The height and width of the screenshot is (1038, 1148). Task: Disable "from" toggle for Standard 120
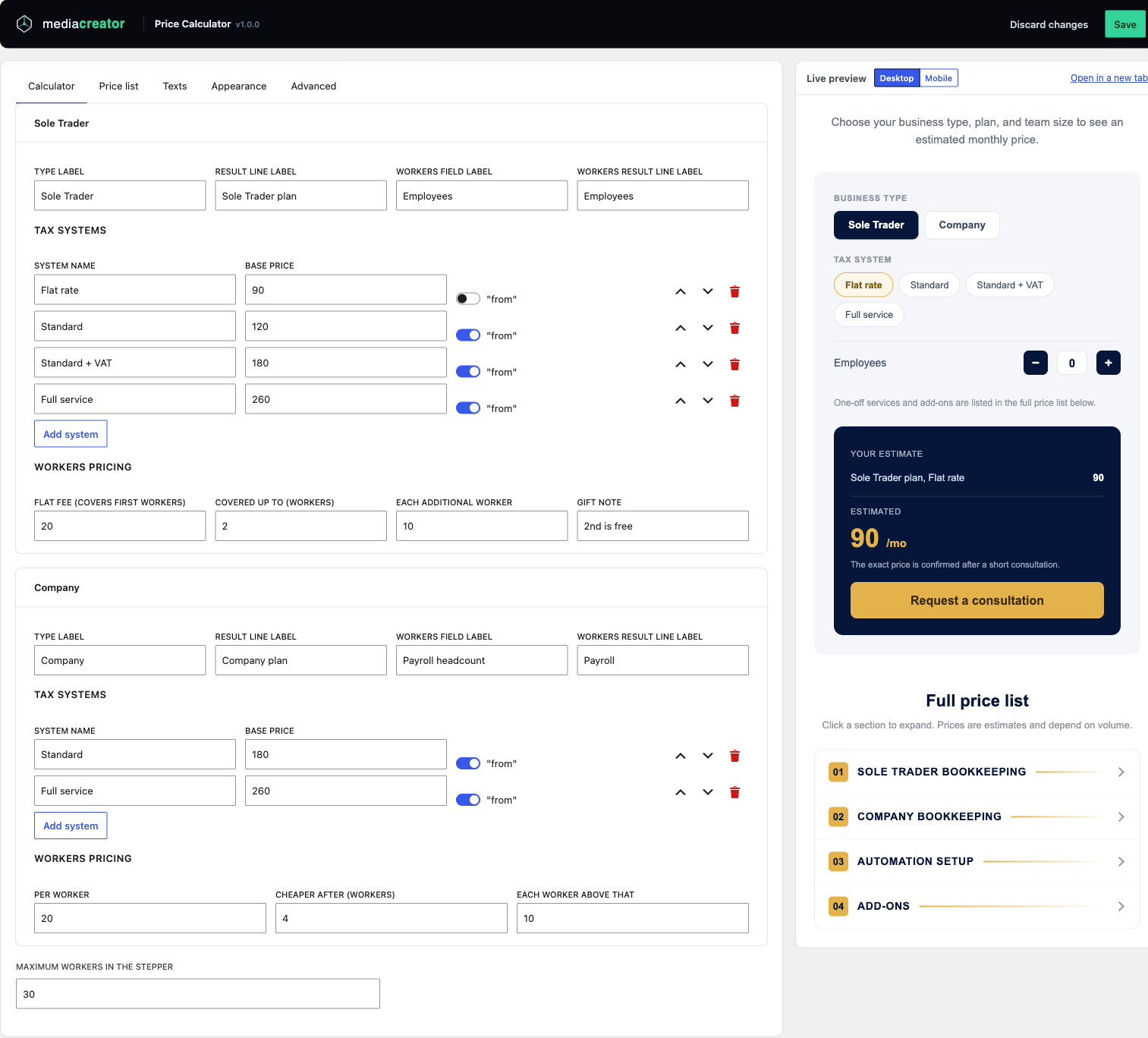click(x=468, y=335)
